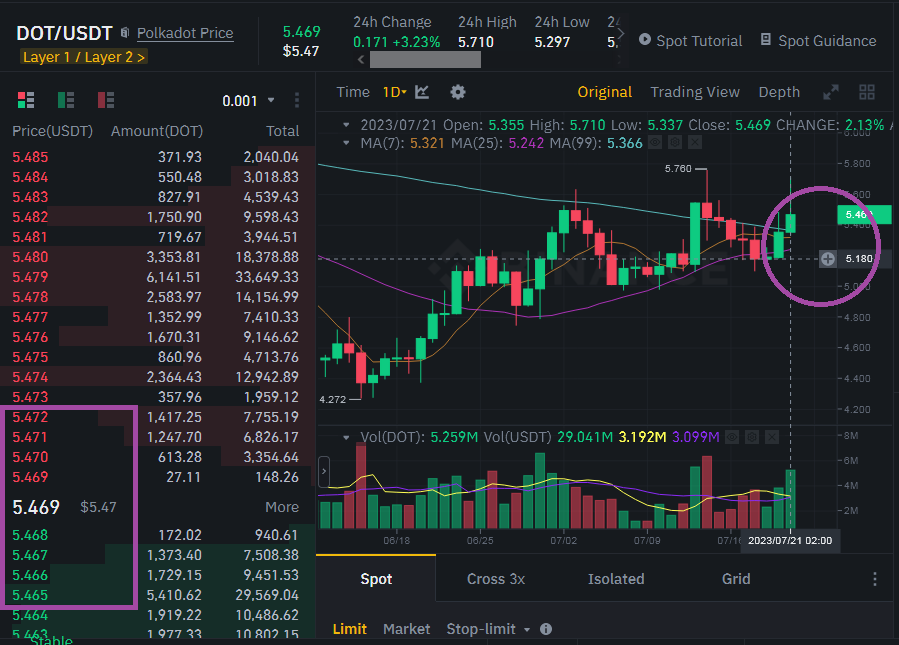Screen dimensions: 899x645
Task: Open the 0.001 price precision dropdown
Action: [x=248, y=100]
